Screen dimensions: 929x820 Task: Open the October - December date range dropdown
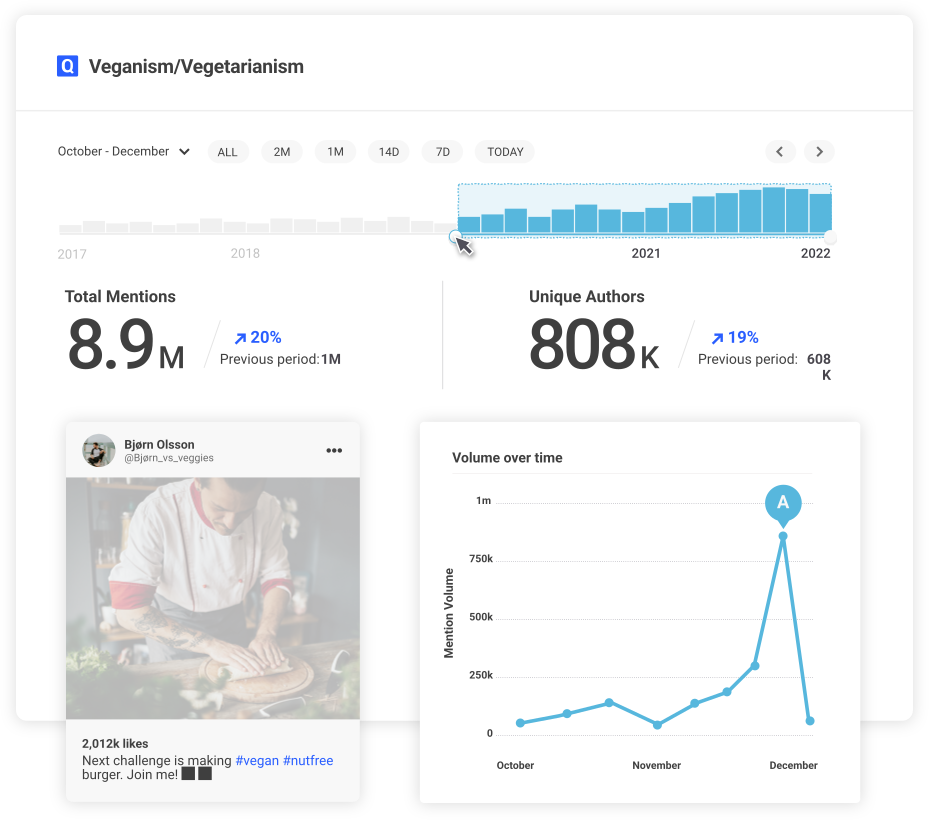[x=124, y=151]
